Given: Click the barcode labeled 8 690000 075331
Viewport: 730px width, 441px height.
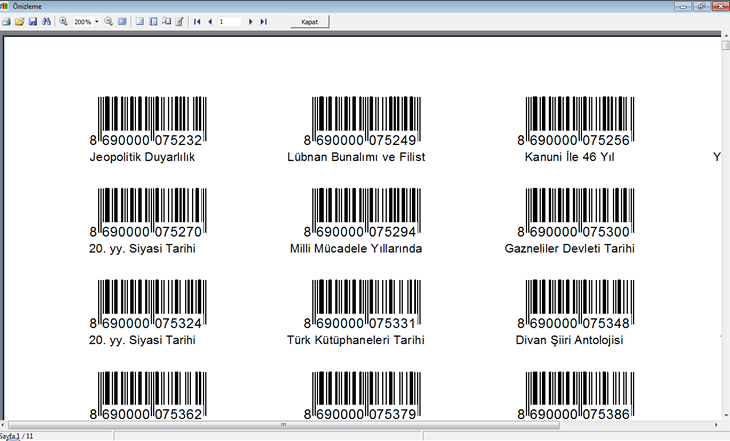Looking at the screenshot, I should pos(362,305).
